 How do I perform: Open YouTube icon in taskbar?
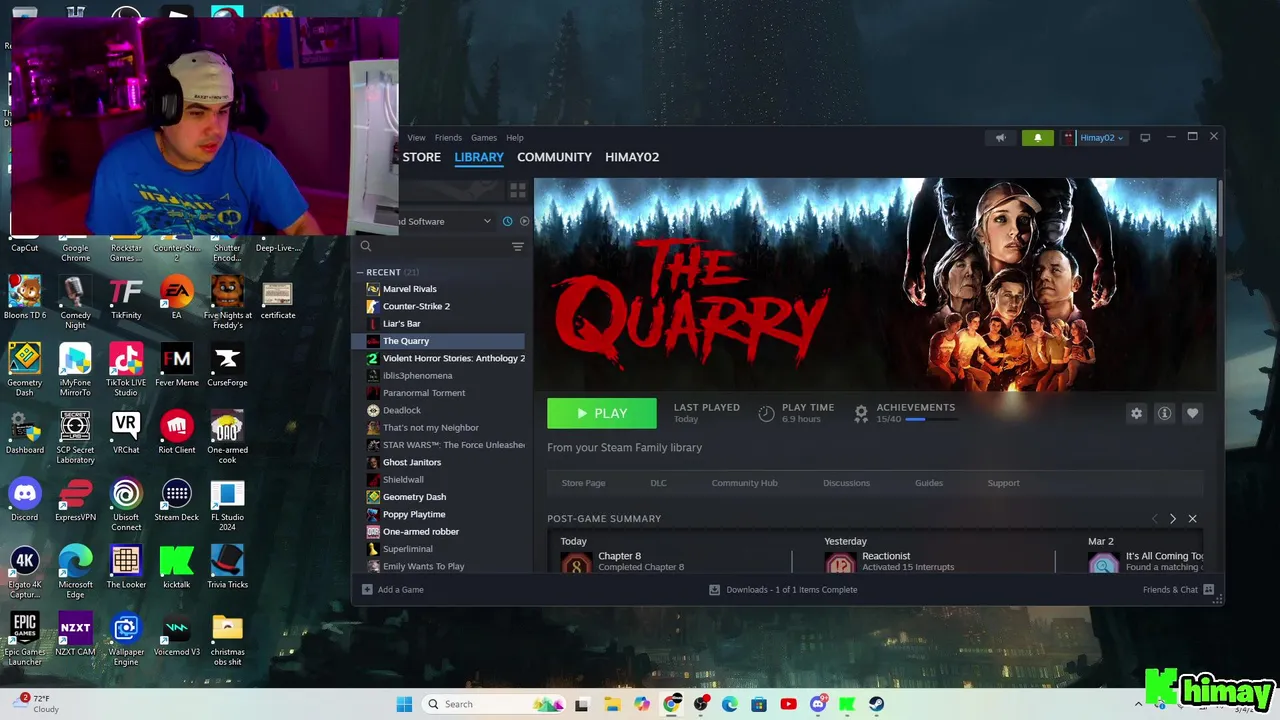click(x=788, y=704)
